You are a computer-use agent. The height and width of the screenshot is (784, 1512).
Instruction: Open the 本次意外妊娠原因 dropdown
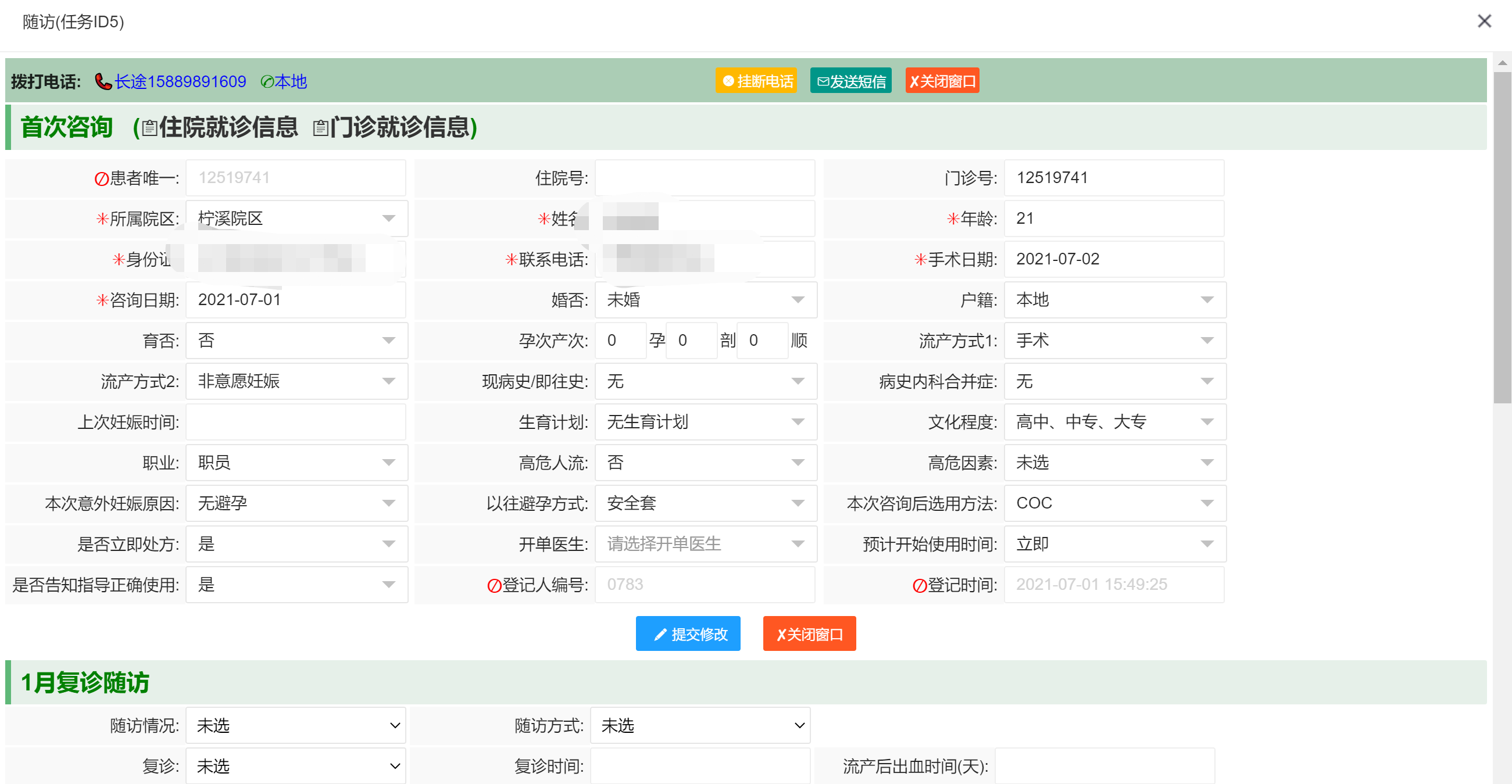pos(296,503)
